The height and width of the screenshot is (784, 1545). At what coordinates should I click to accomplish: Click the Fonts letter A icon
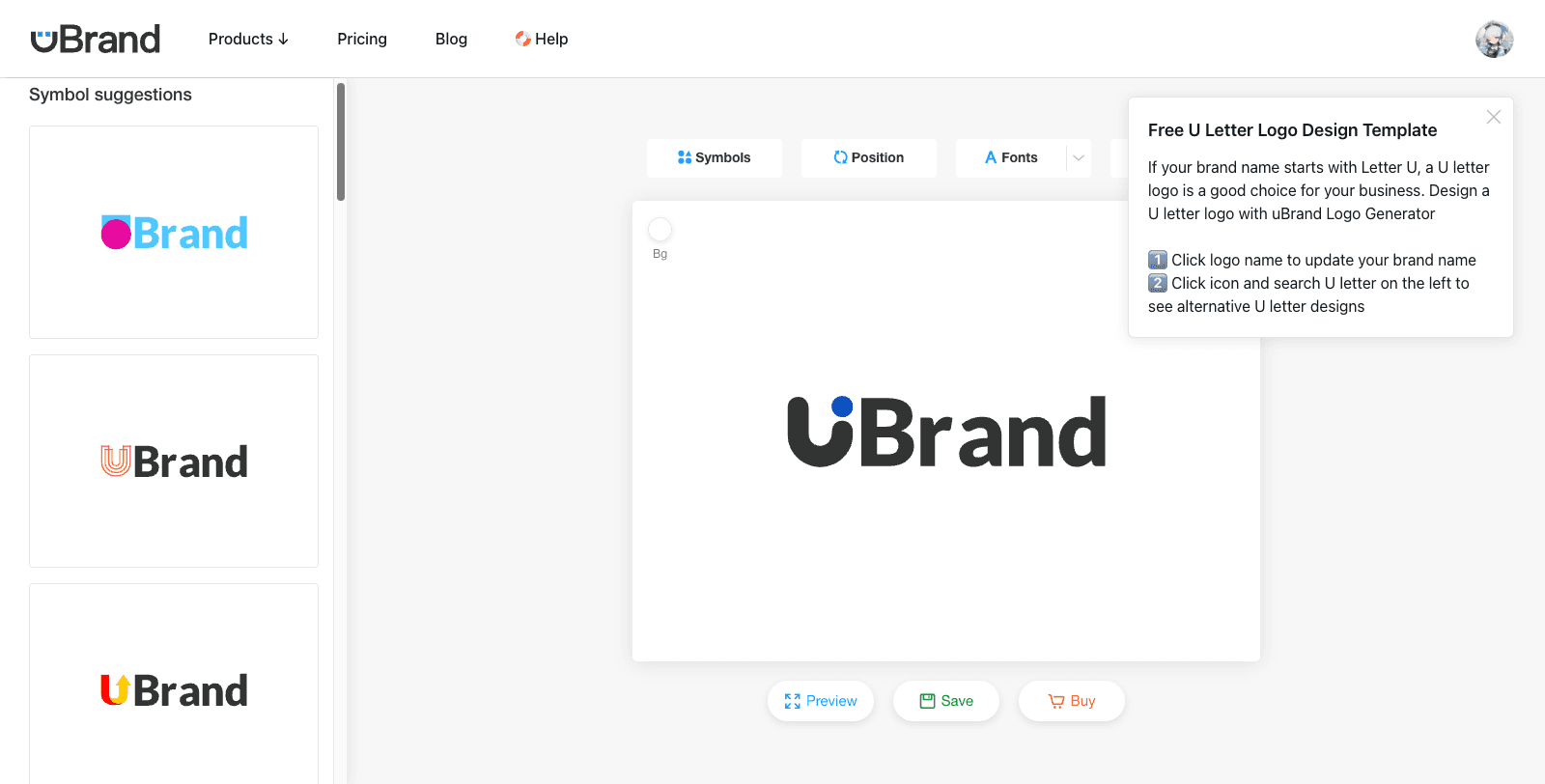tap(991, 157)
